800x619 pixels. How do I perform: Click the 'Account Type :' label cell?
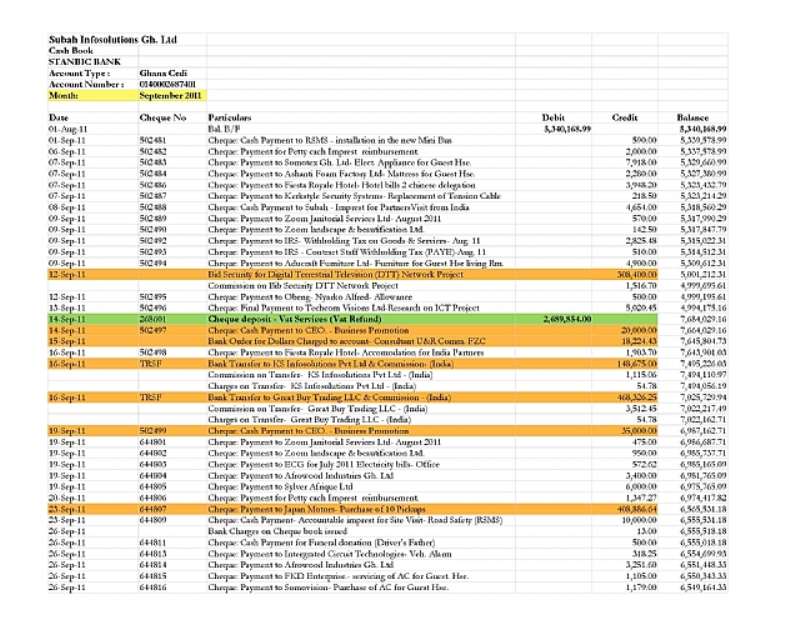(x=79, y=73)
